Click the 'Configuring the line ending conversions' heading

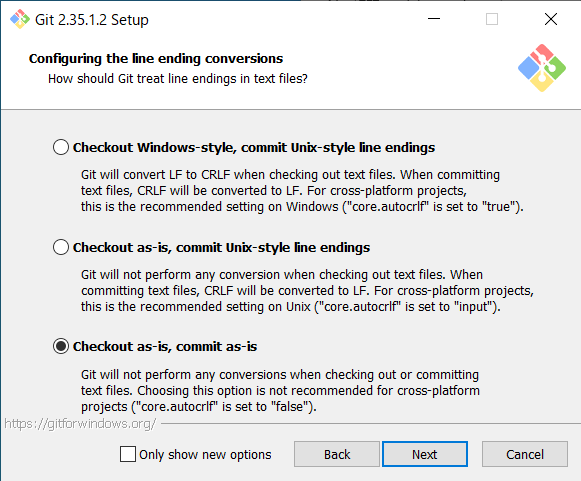pyautogui.click(x=156, y=59)
